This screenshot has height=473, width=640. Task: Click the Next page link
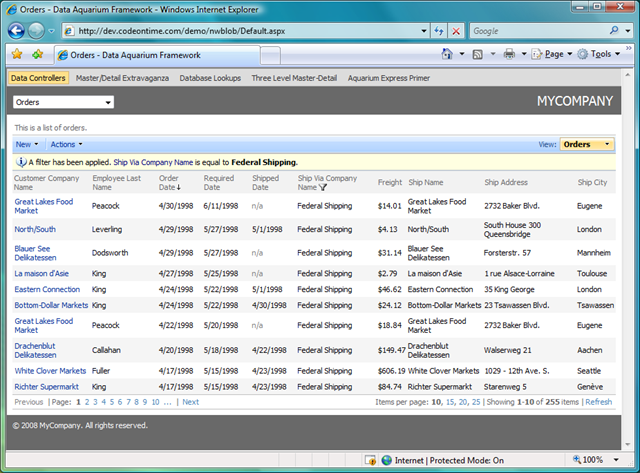(191, 402)
